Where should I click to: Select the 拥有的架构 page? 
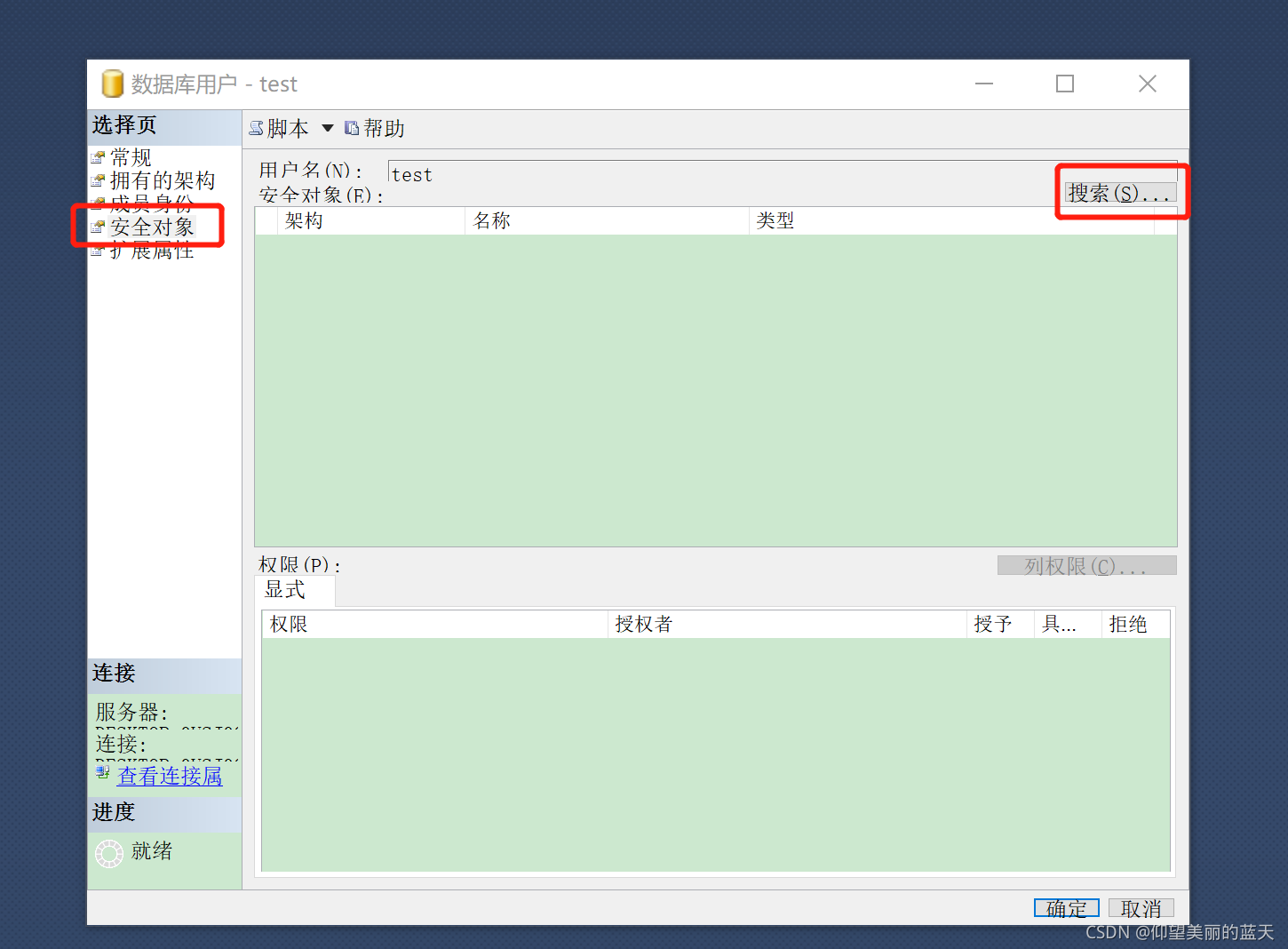163,180
